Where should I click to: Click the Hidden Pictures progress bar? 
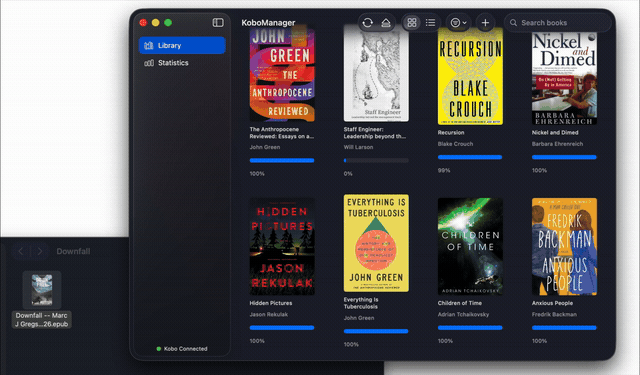point(282,328)
